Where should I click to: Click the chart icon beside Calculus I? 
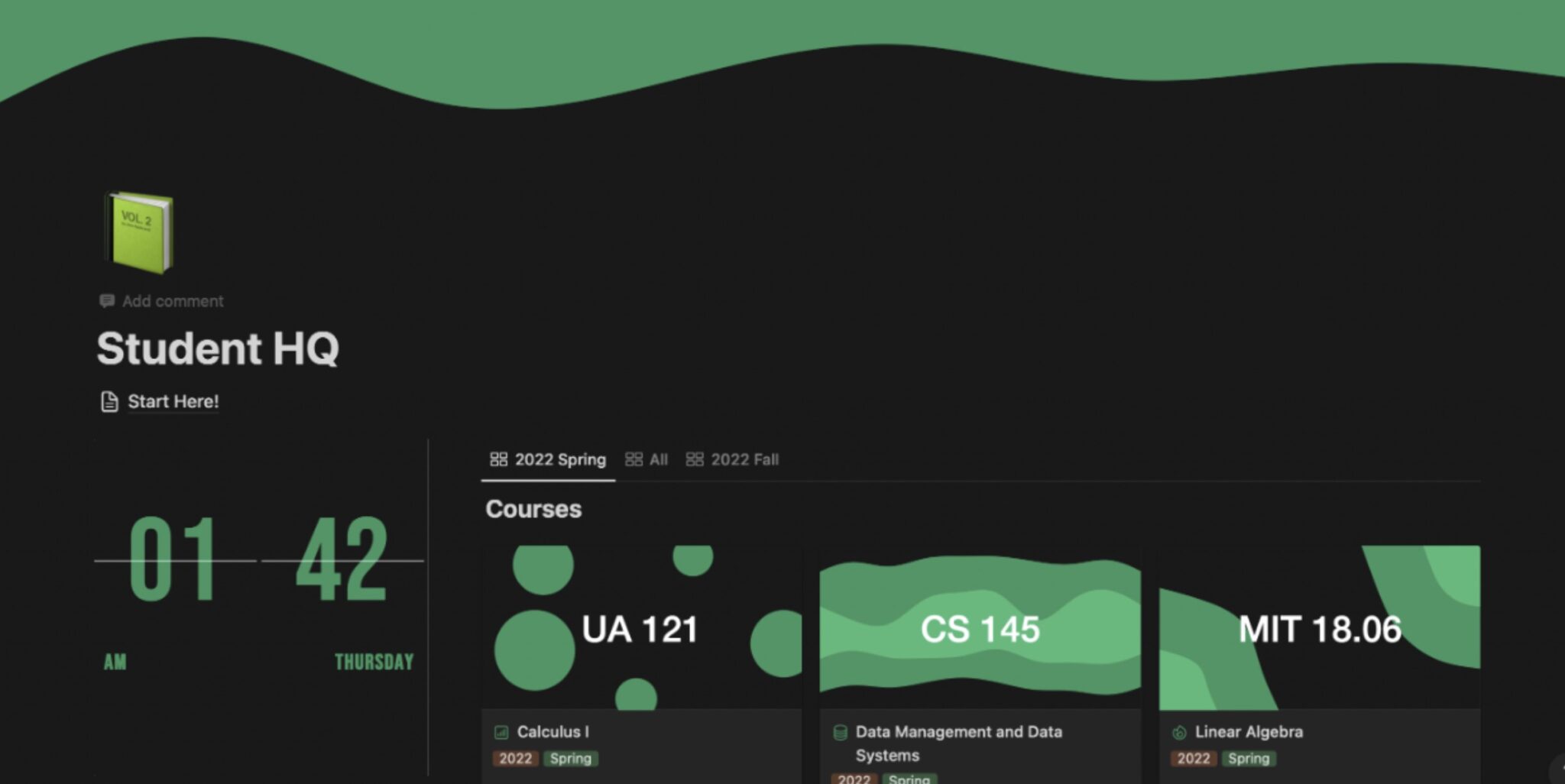501,732
